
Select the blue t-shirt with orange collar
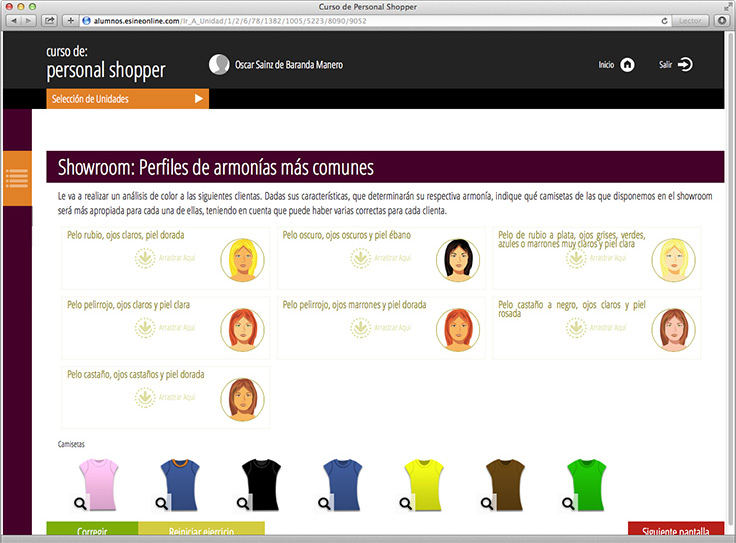click(180, 483)
